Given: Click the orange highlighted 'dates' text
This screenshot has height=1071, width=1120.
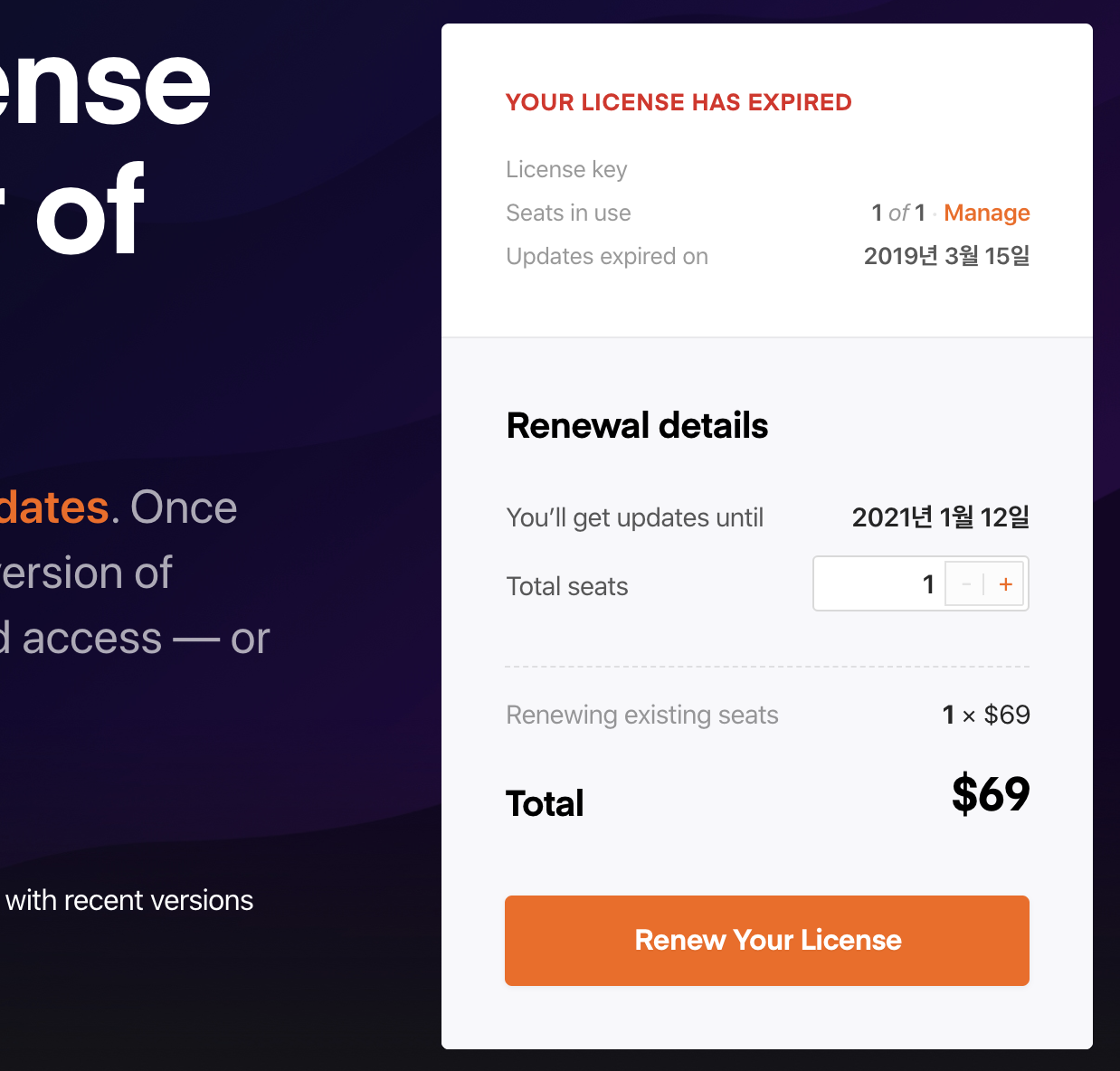Looking at the screenshot, I should (x=54, y=507).
